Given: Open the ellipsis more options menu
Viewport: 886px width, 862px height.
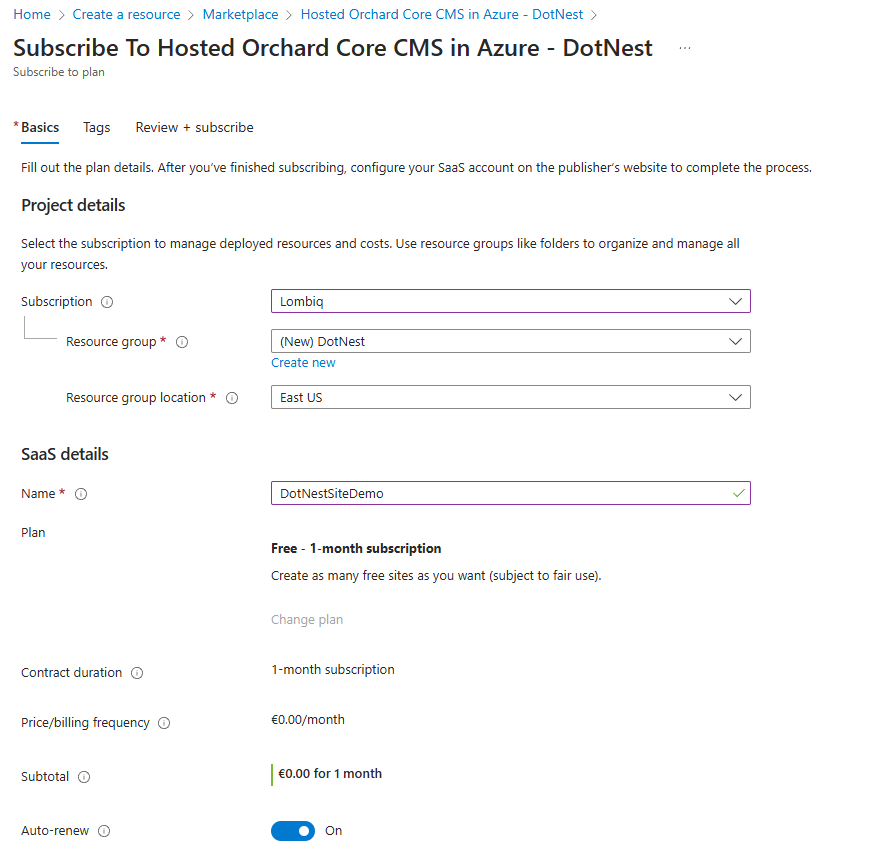Looking at the screenshot, I should coord(685,49).
